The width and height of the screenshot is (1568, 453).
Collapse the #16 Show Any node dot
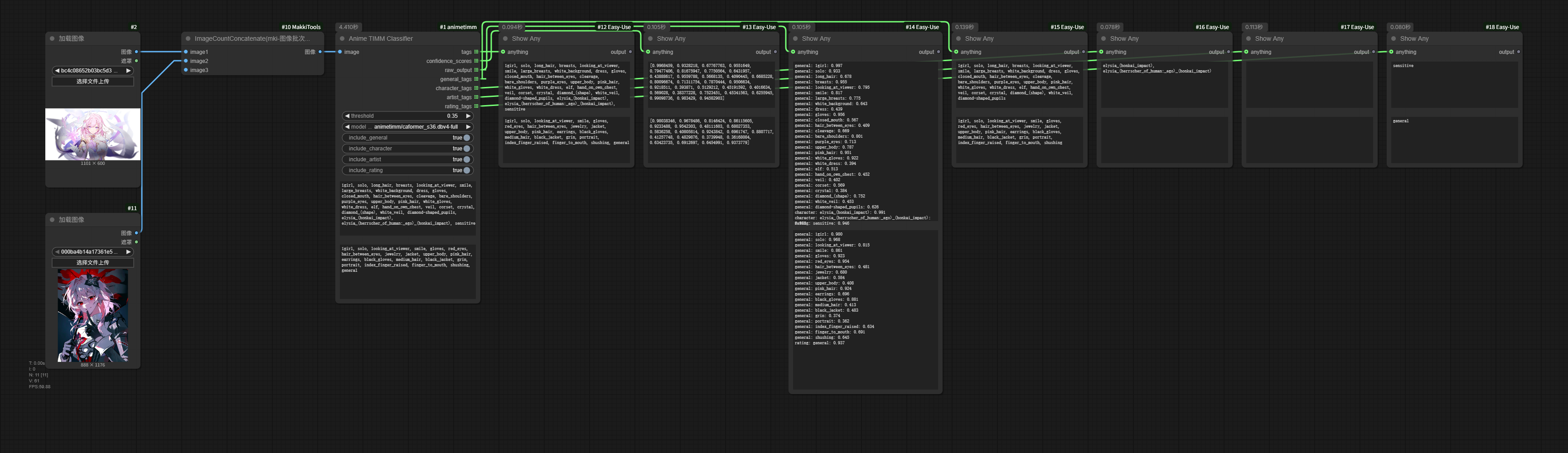click(x=1103, y=39)
